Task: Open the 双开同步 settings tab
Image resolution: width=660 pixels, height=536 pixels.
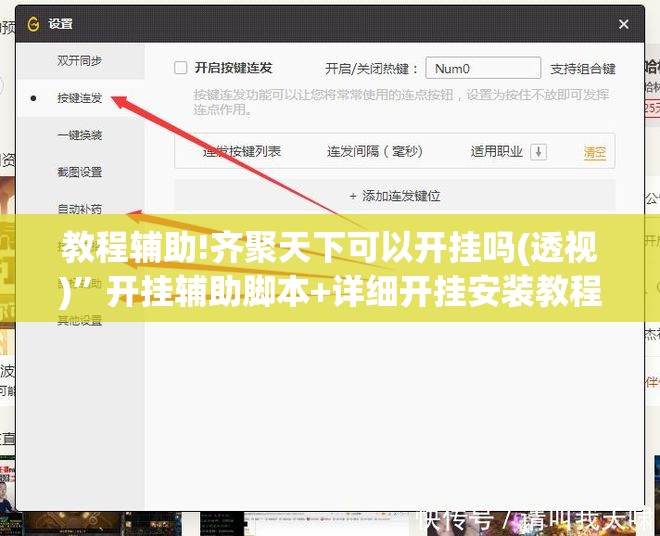Action: tap(80, 61)
